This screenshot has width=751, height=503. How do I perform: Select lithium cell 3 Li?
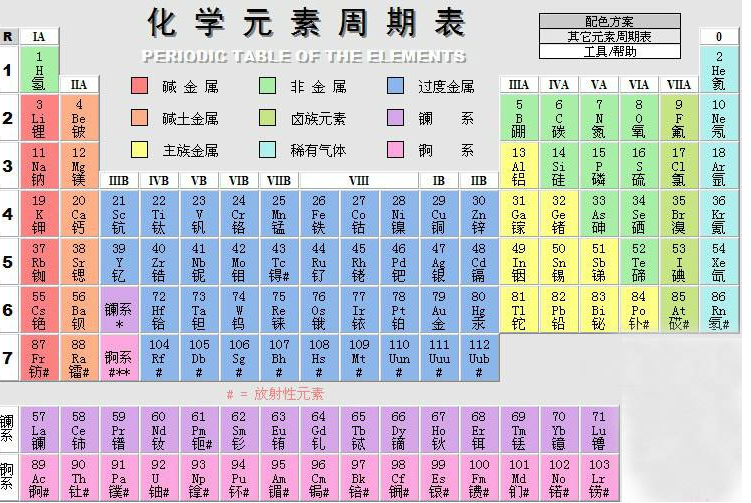tap(39, 118)
